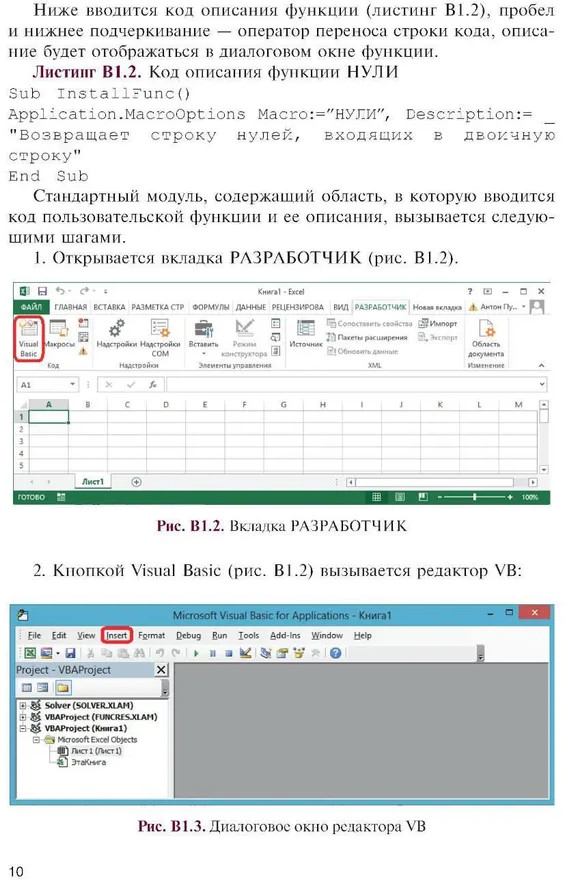Screen dimensions: 568x880
Task: Collapse VBAProject (Книга1) node
Action: coord(22,728)
